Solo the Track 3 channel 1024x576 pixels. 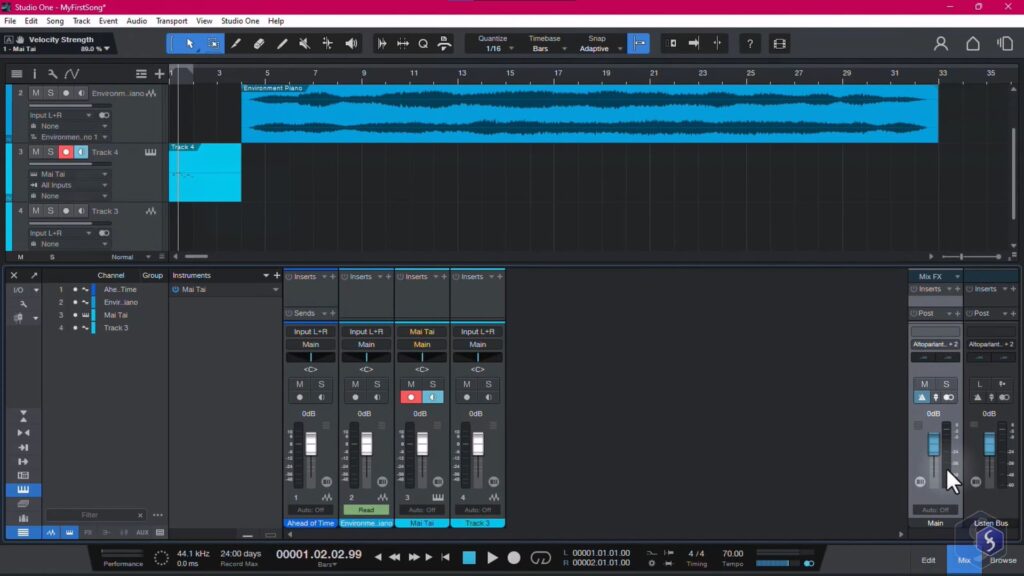[487, 386]
